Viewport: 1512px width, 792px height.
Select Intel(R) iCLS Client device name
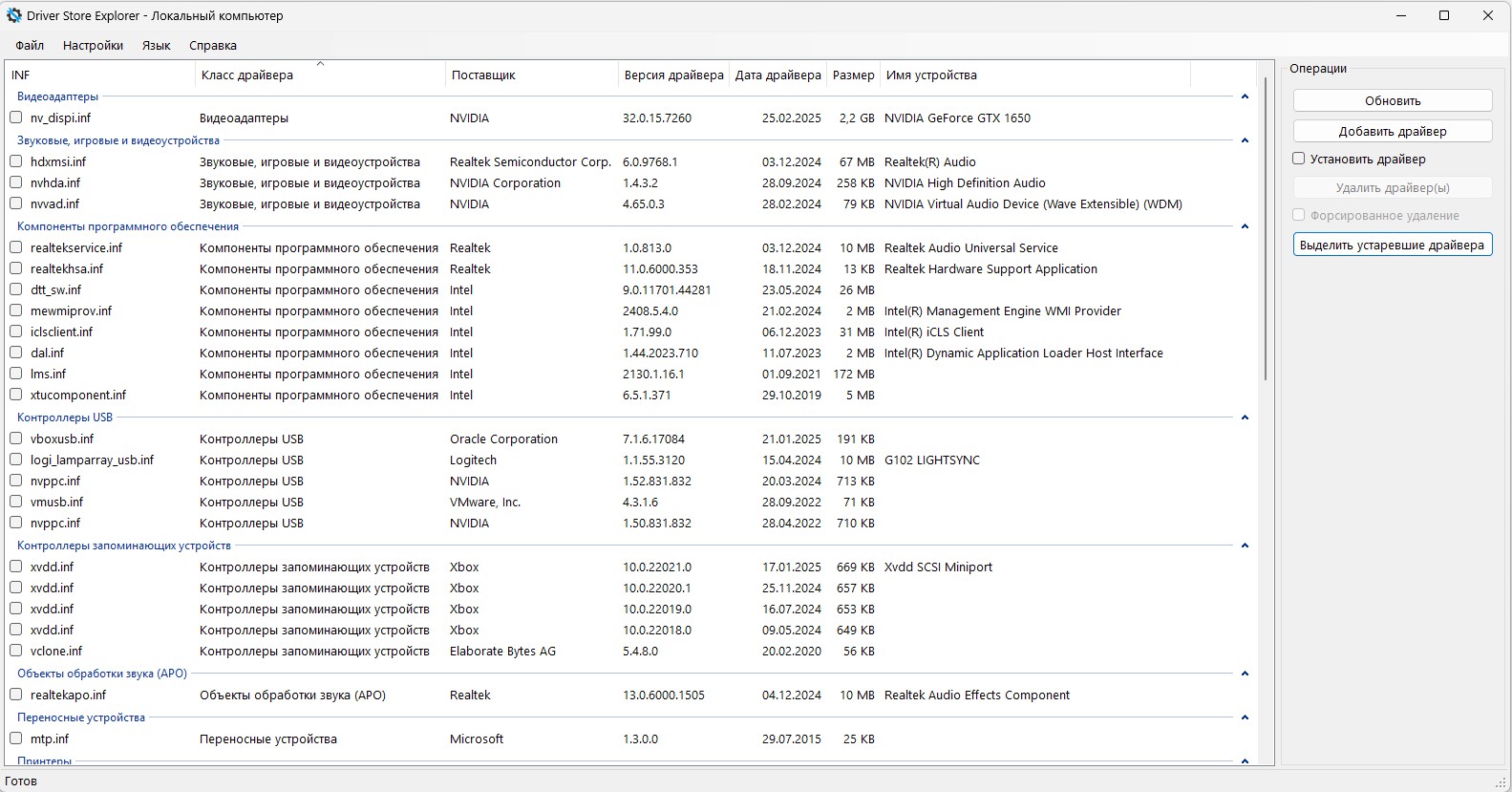pyautogui.click(x=934, y=332)
